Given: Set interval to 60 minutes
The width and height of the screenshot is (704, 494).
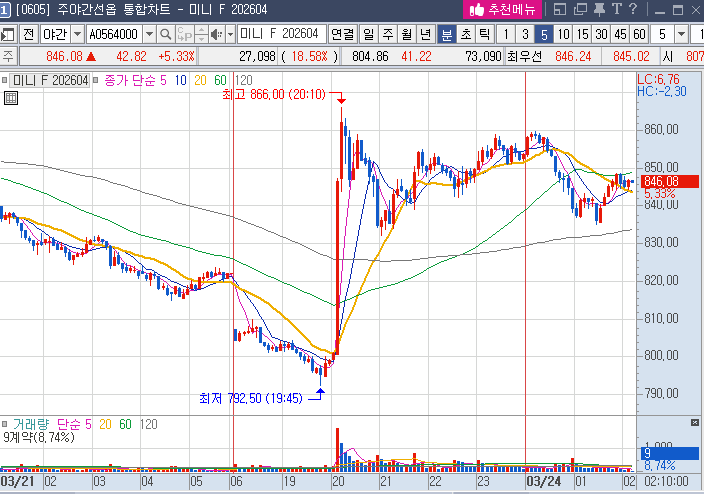Looking at the screenshot, I should point(639,34).
